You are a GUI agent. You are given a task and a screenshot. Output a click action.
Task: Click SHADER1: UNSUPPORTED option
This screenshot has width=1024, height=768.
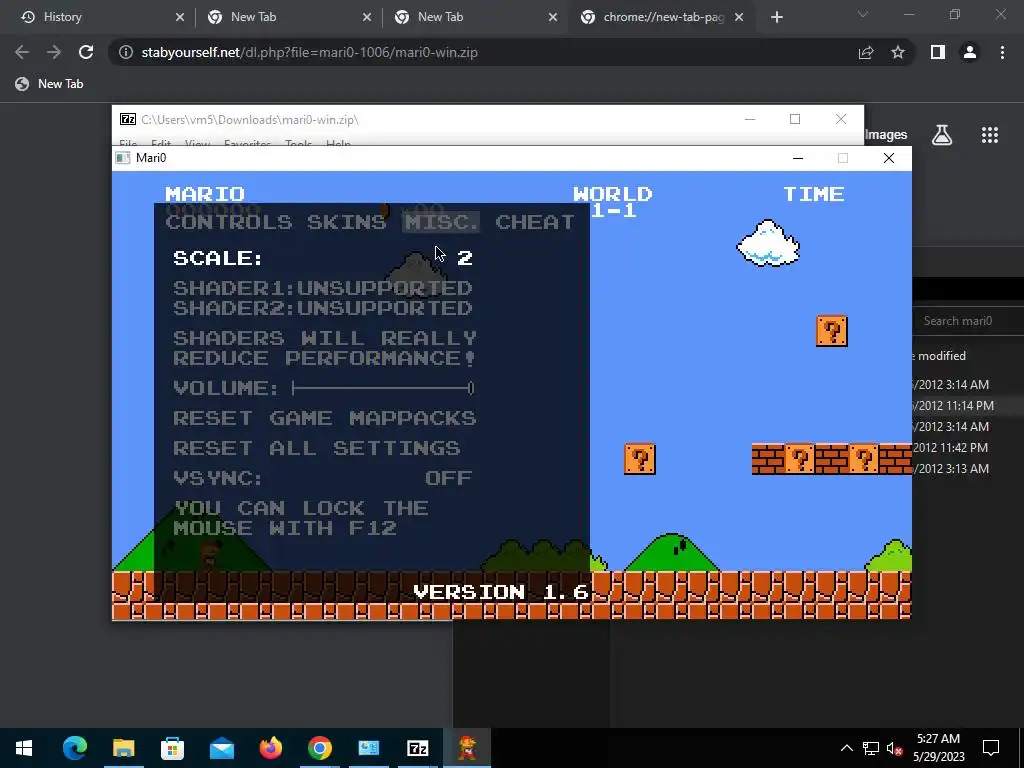[x=323, y=288]
